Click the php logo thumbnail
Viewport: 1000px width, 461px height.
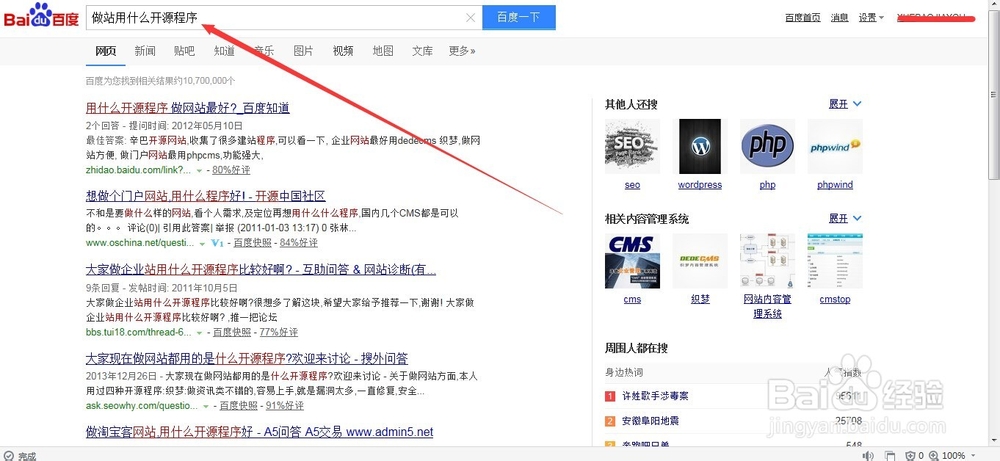pyautogui.click(x=767, y=146)
